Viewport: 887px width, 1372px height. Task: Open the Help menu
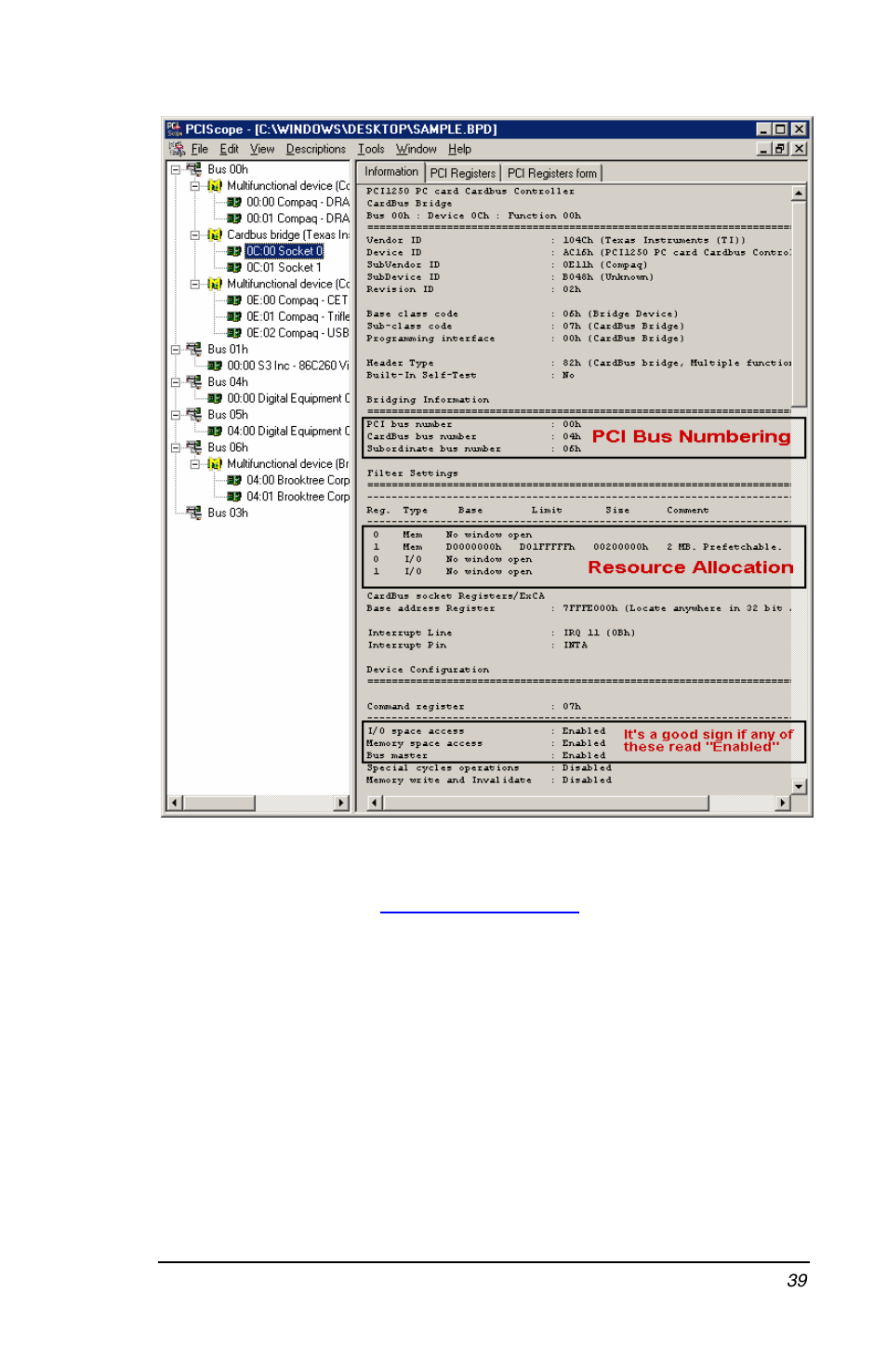click(x=459, y=149)
